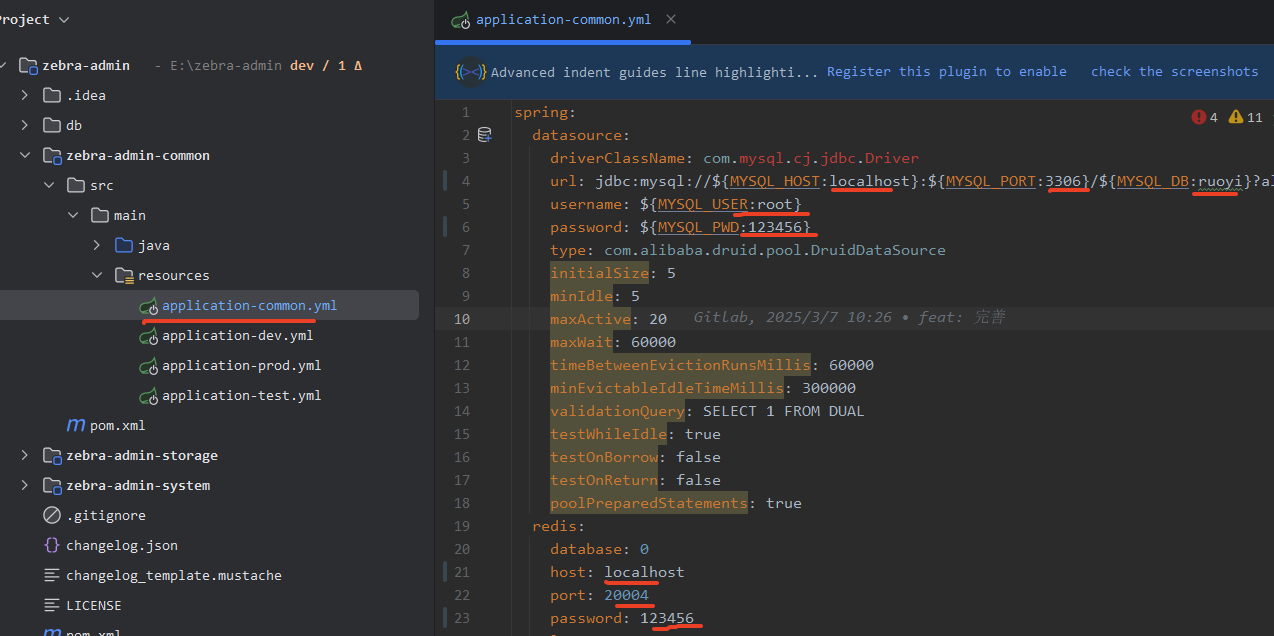1274x636 pixels.
Task: Click the poolPreparedStatements key on line 18
Action: coord(649,503)
